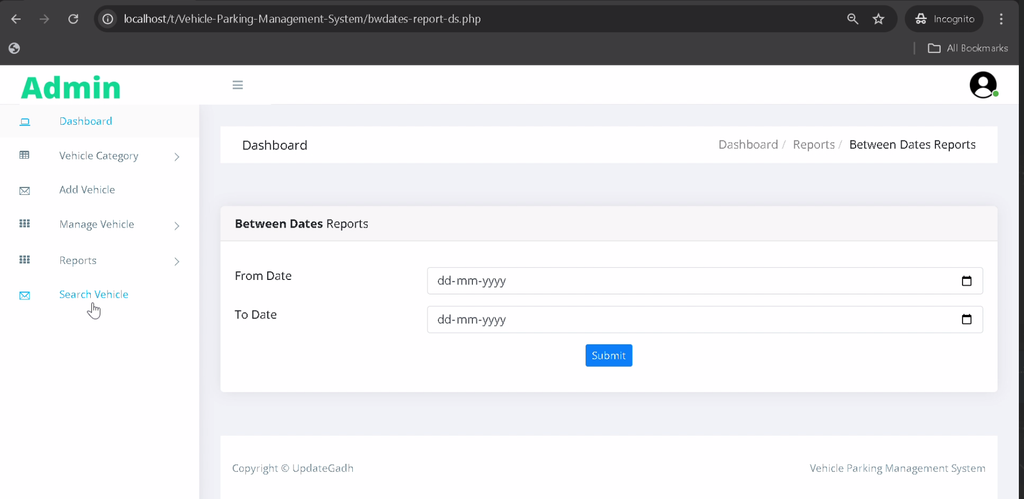Screen dimensions: 1024x499
Task: Click the Manage Vehicle grid icon
Action: point(24,224)
